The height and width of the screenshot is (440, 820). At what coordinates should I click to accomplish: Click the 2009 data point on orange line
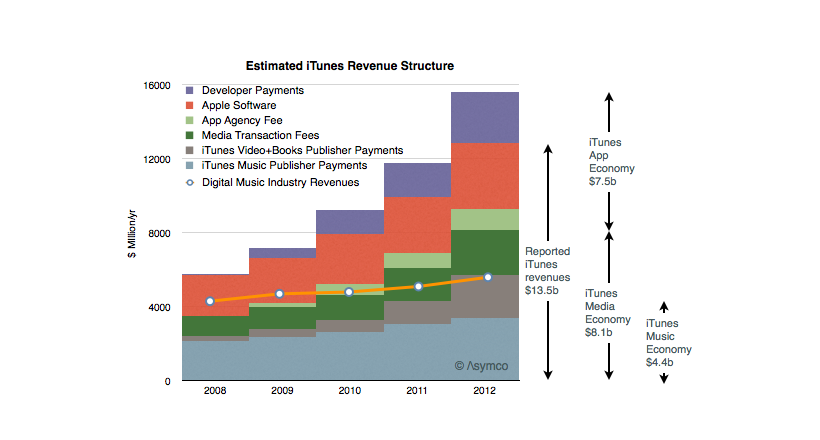click(x=279, y=294)
